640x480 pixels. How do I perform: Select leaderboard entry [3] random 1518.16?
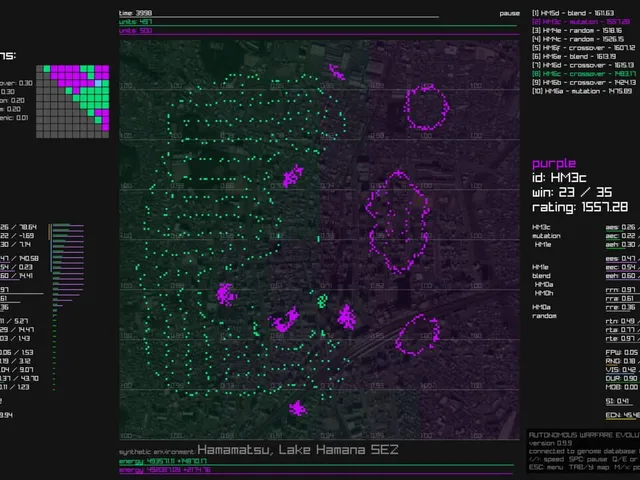coord(577,31)
